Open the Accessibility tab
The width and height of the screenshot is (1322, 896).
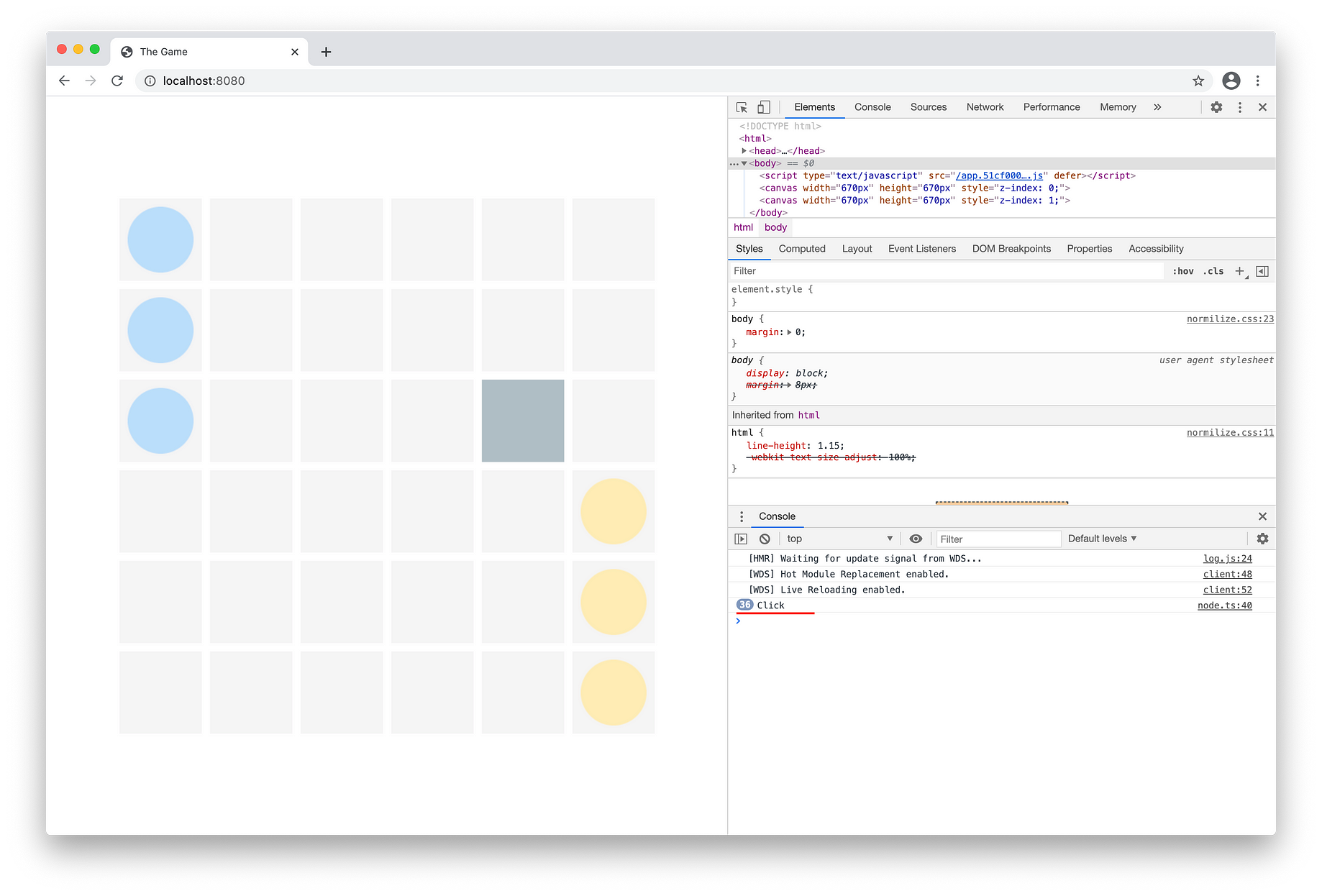point(1156,249)
